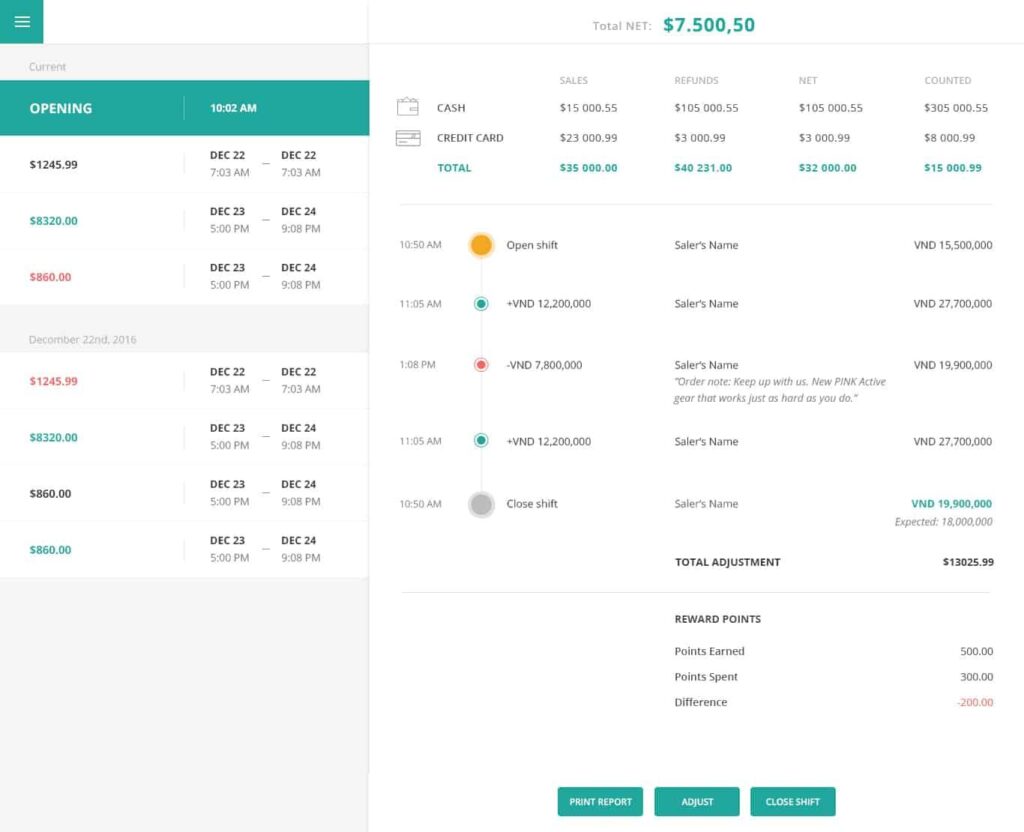Open red $1245.99 shift under December 22nd
1024x832 pixels.
pyautogui.click(x=184, y=381)
